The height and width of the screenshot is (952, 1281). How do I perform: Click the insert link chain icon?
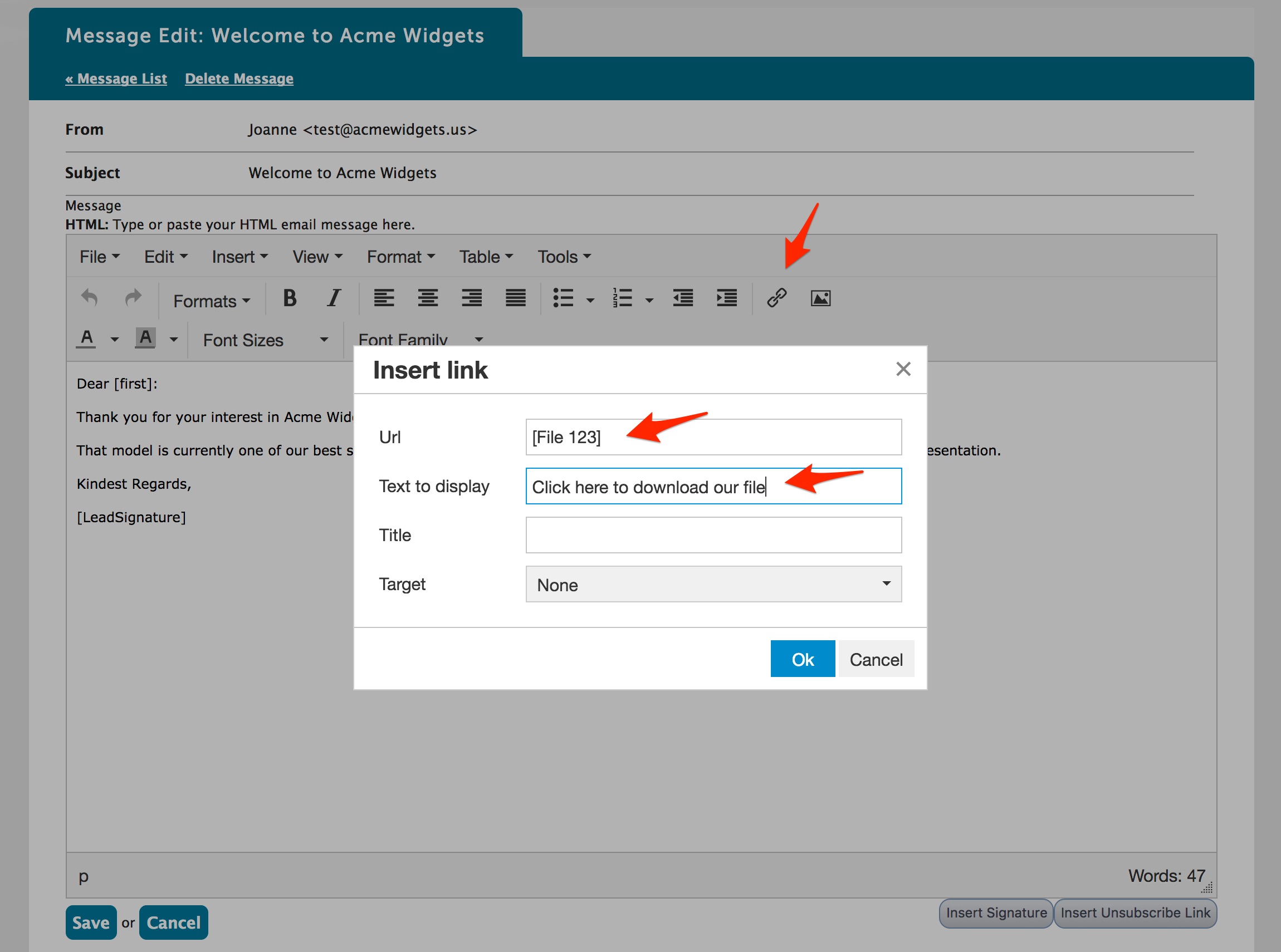coord(776,298)
